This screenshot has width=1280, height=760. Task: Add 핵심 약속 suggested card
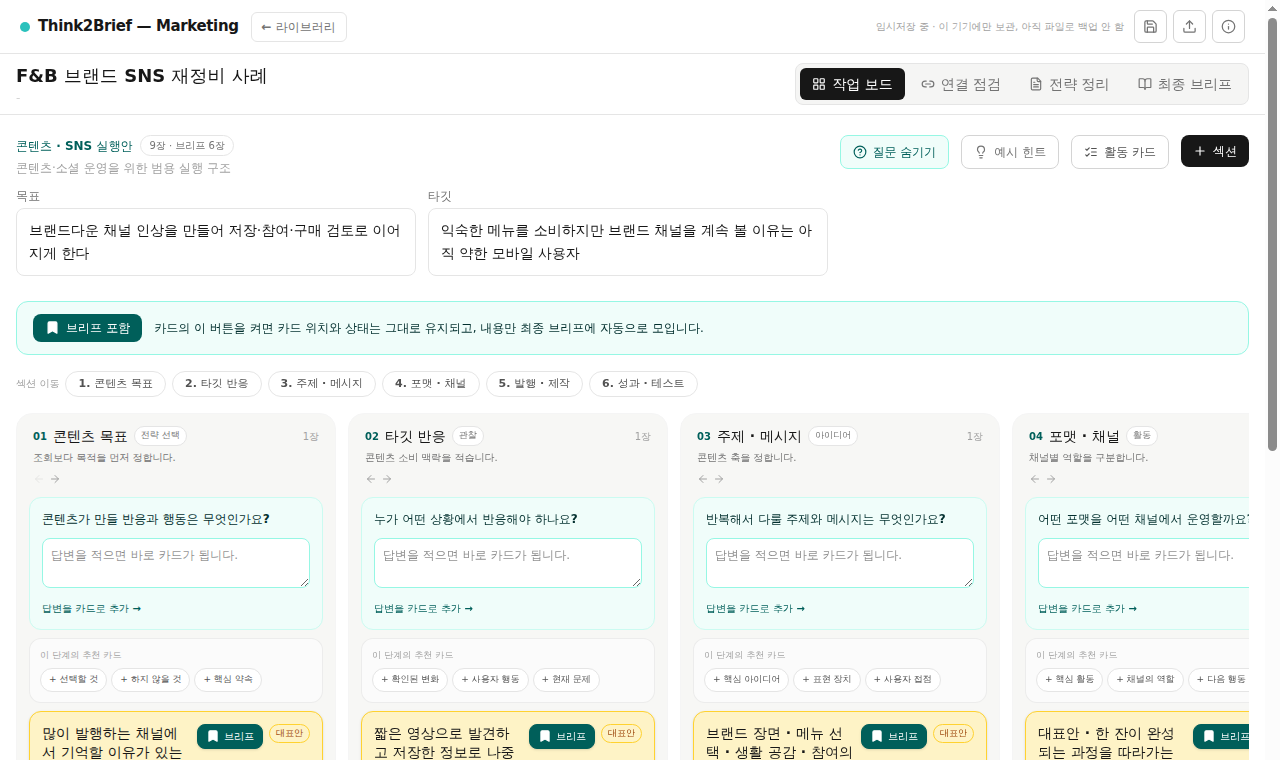(228, 680)
